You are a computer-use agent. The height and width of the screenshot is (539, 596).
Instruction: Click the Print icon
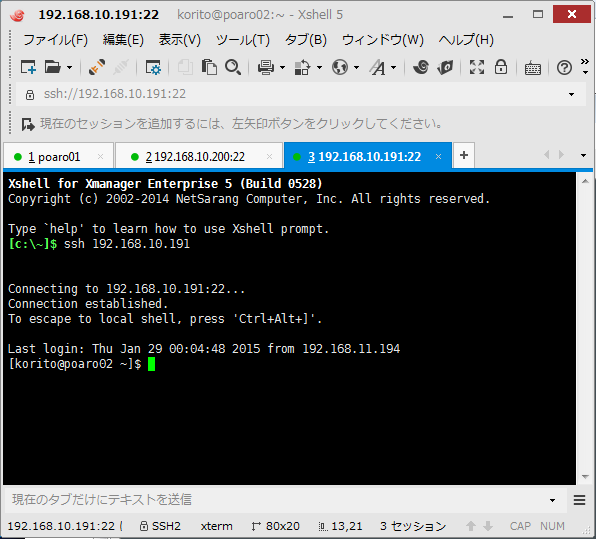click(265, 67)
